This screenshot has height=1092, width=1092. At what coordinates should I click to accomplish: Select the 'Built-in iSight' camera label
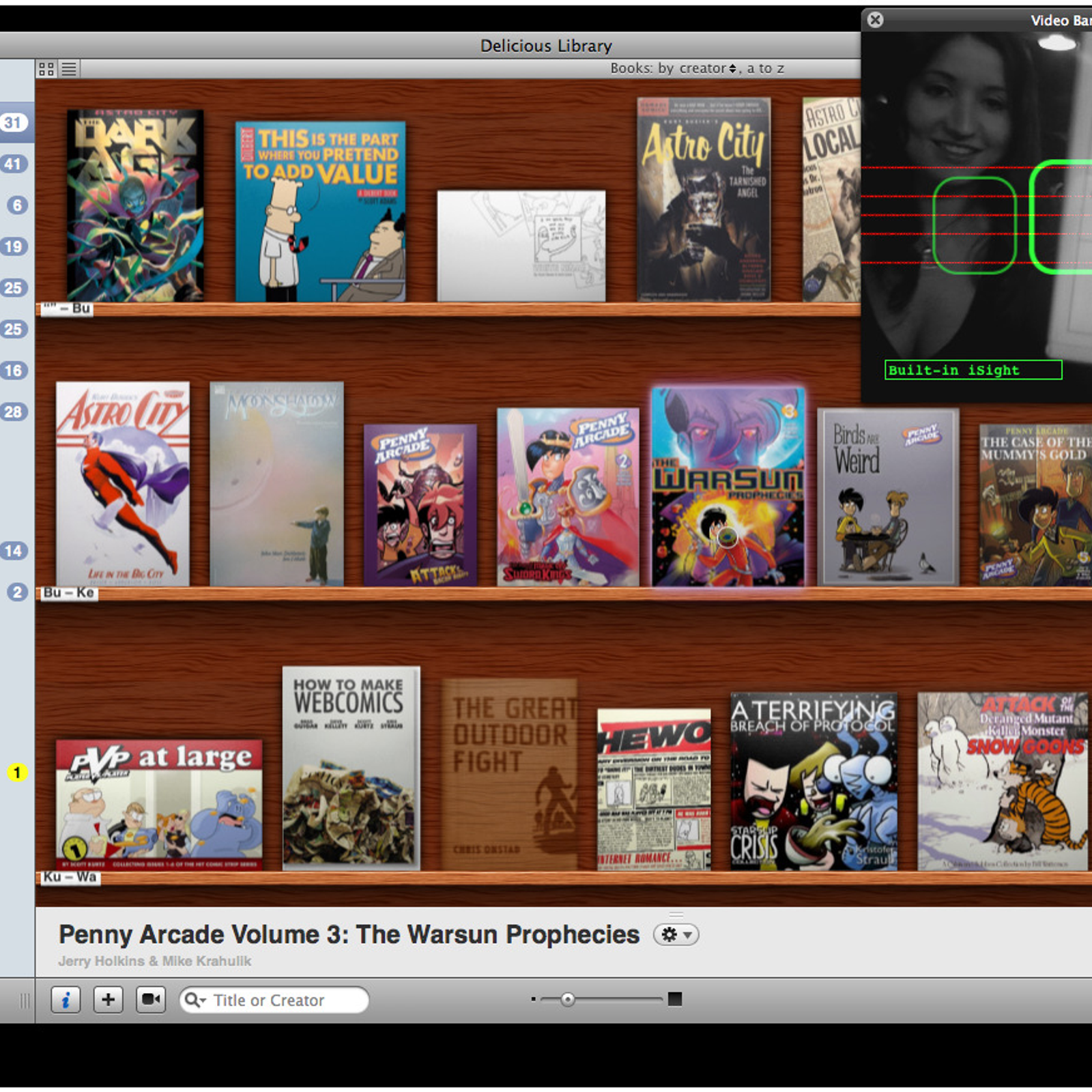point(973,370)
